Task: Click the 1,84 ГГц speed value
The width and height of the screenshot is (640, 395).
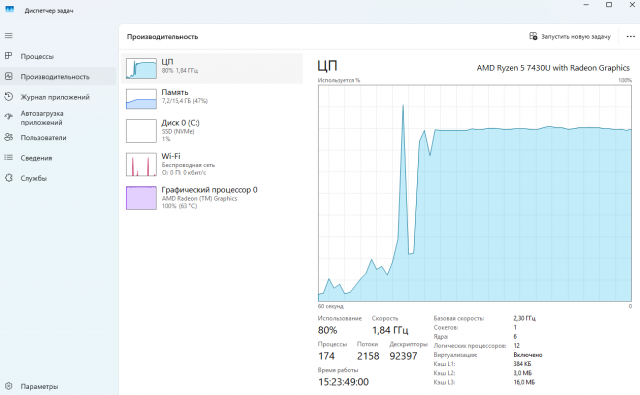Action: (390, 330)
